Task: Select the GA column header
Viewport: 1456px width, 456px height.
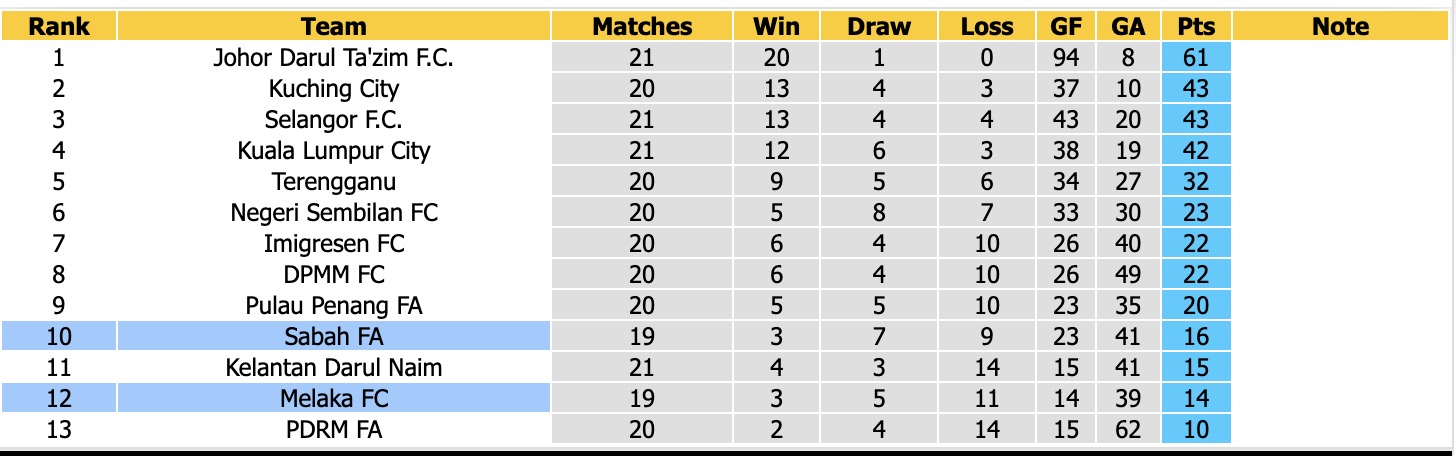Action: coord(1128,27)
